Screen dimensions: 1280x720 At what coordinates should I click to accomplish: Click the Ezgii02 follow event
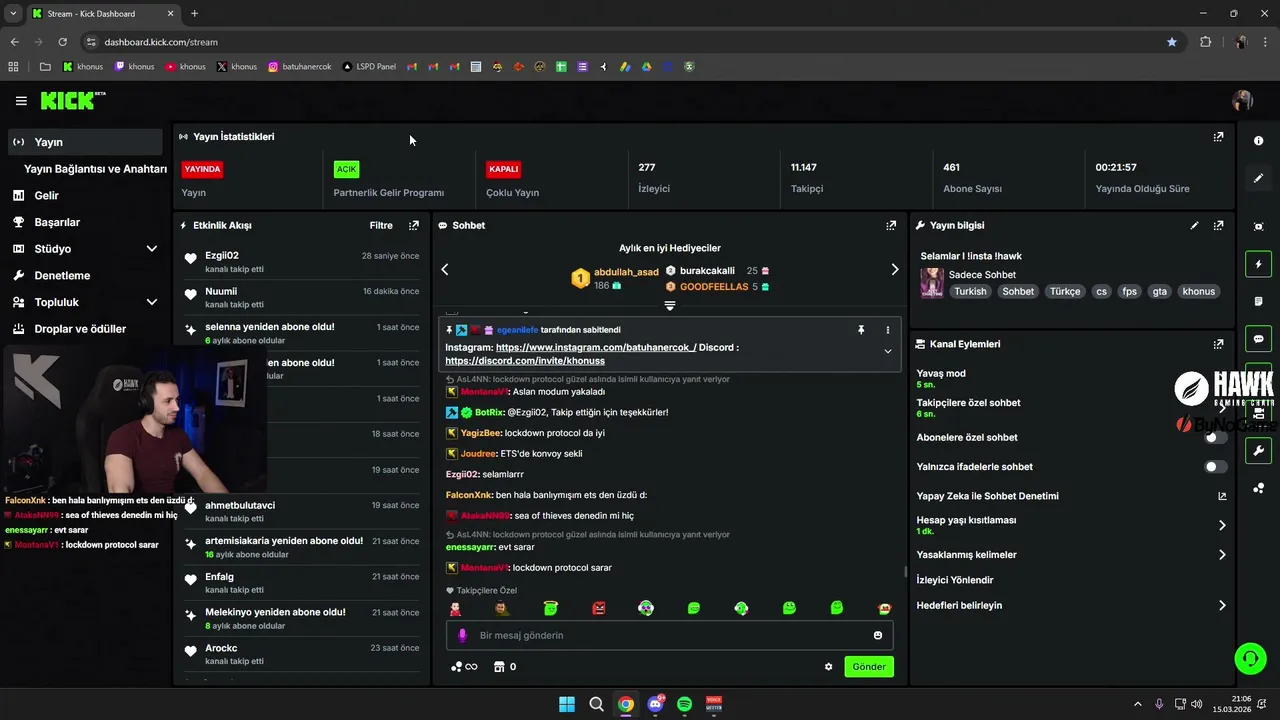coord(302,262)
